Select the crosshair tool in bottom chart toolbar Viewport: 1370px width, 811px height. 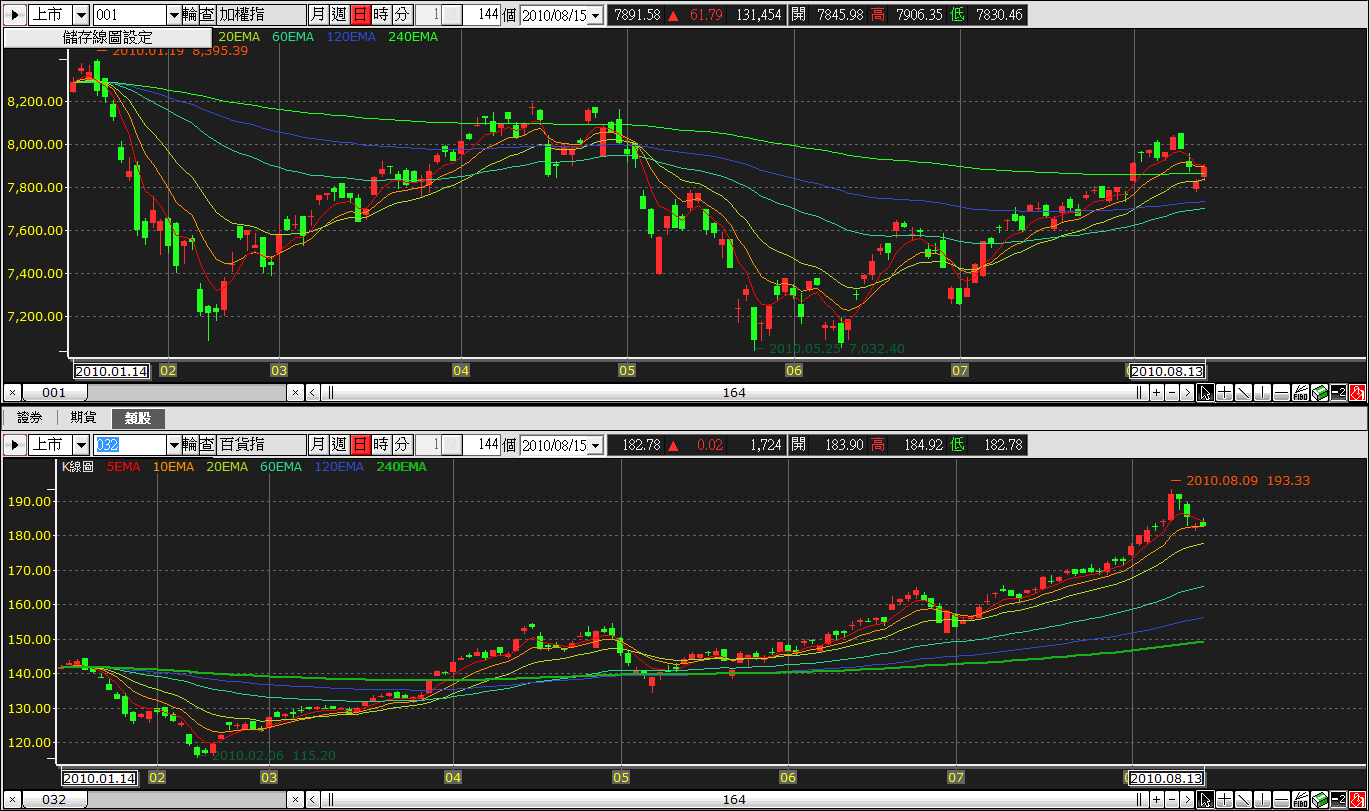click(1224, 799)
